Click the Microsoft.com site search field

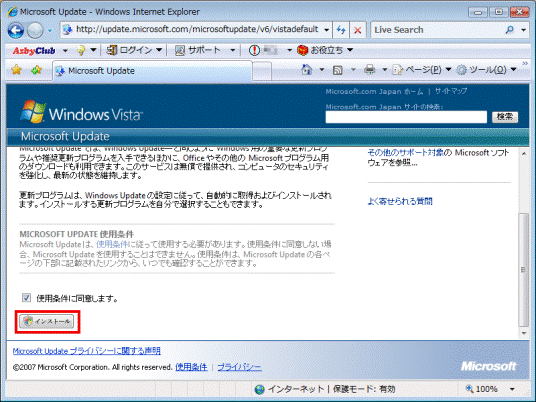click(406, 117)
